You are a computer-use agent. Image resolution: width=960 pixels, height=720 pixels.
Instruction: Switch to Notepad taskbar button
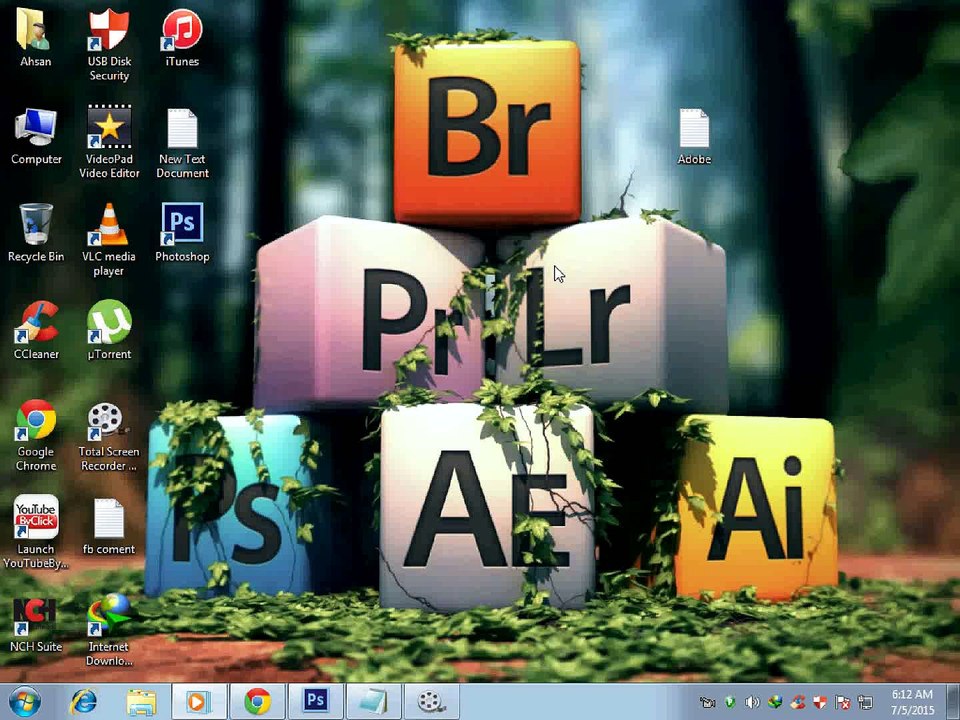(x=373, y=702)
